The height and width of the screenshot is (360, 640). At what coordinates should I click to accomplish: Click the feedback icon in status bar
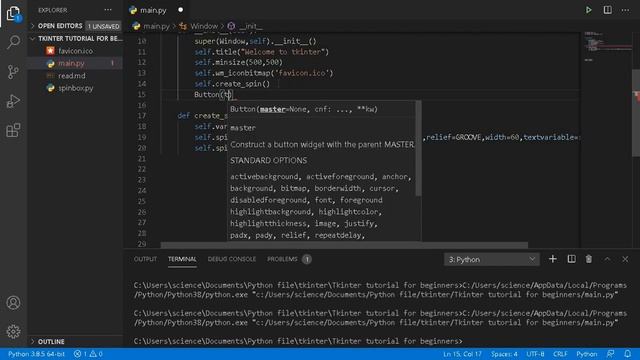pos(611,354)
